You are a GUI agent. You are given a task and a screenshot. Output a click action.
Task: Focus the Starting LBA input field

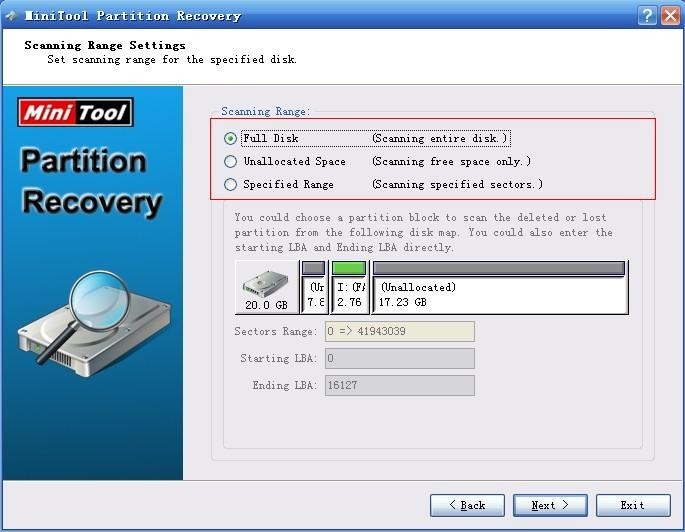point(399,358)
